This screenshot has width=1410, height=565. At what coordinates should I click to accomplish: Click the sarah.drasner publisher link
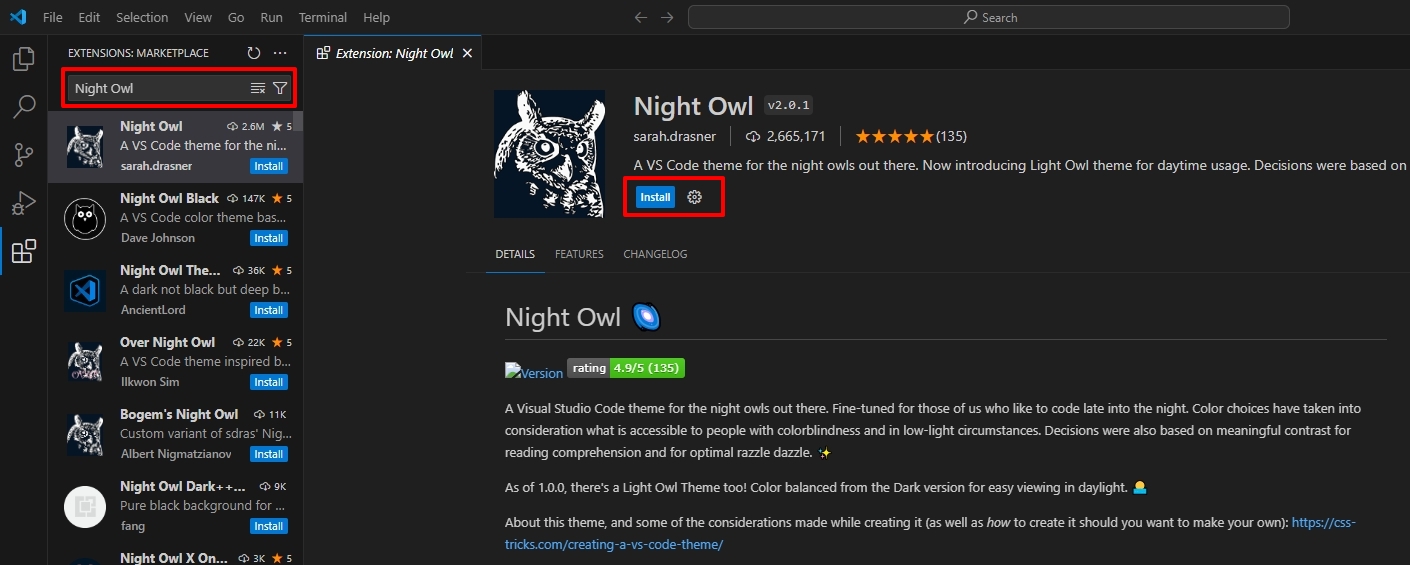(674, 136)
